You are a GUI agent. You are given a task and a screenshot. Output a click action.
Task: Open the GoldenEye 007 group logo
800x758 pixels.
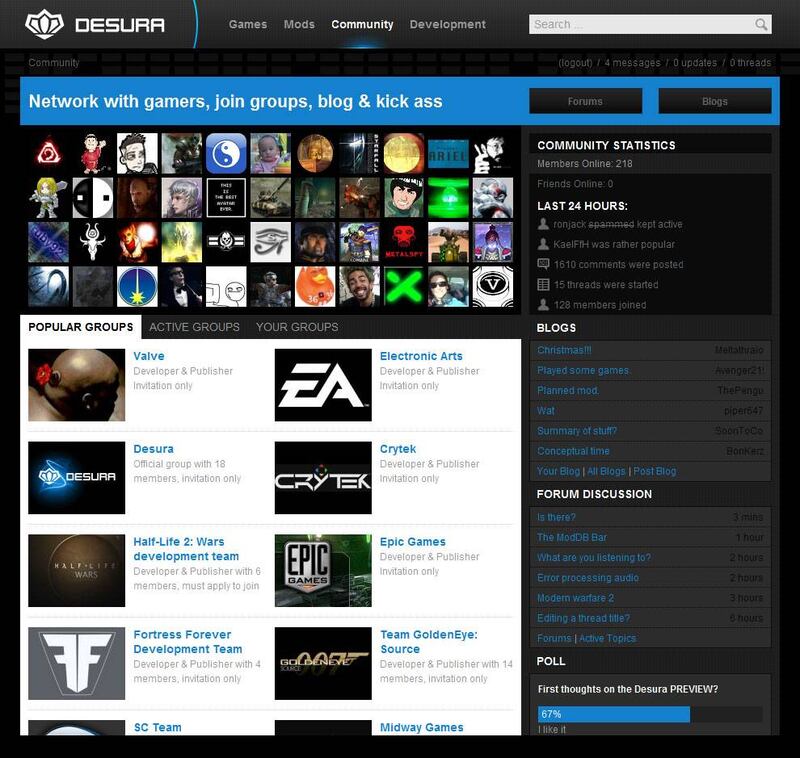323,663
